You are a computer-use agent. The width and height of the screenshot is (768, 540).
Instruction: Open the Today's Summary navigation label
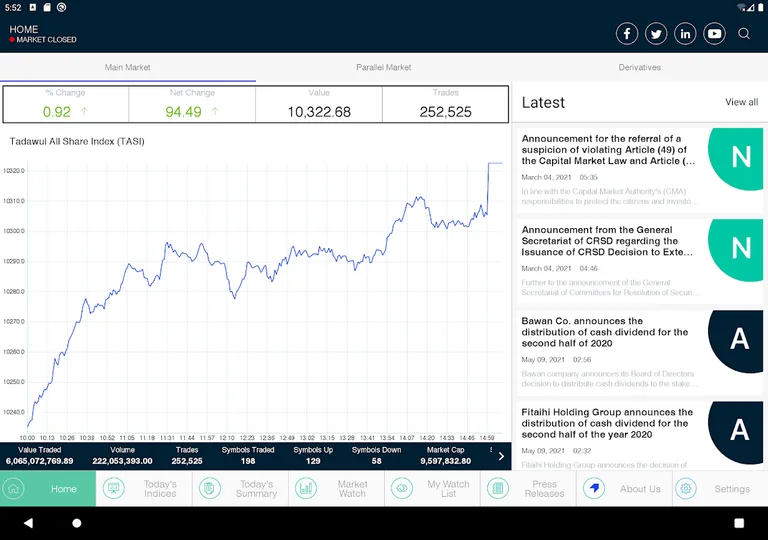tap(256, 489)
